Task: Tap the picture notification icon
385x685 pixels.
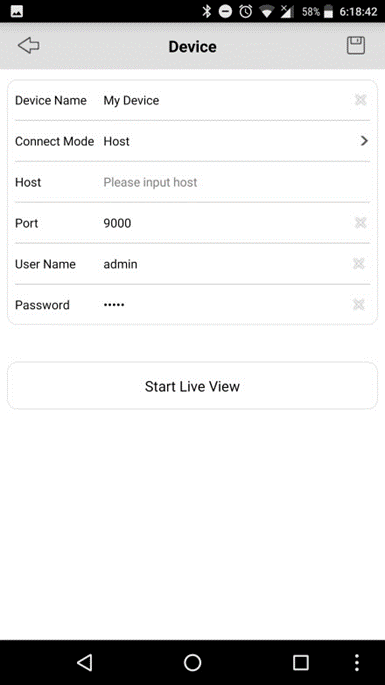Action: pos(17,12)
